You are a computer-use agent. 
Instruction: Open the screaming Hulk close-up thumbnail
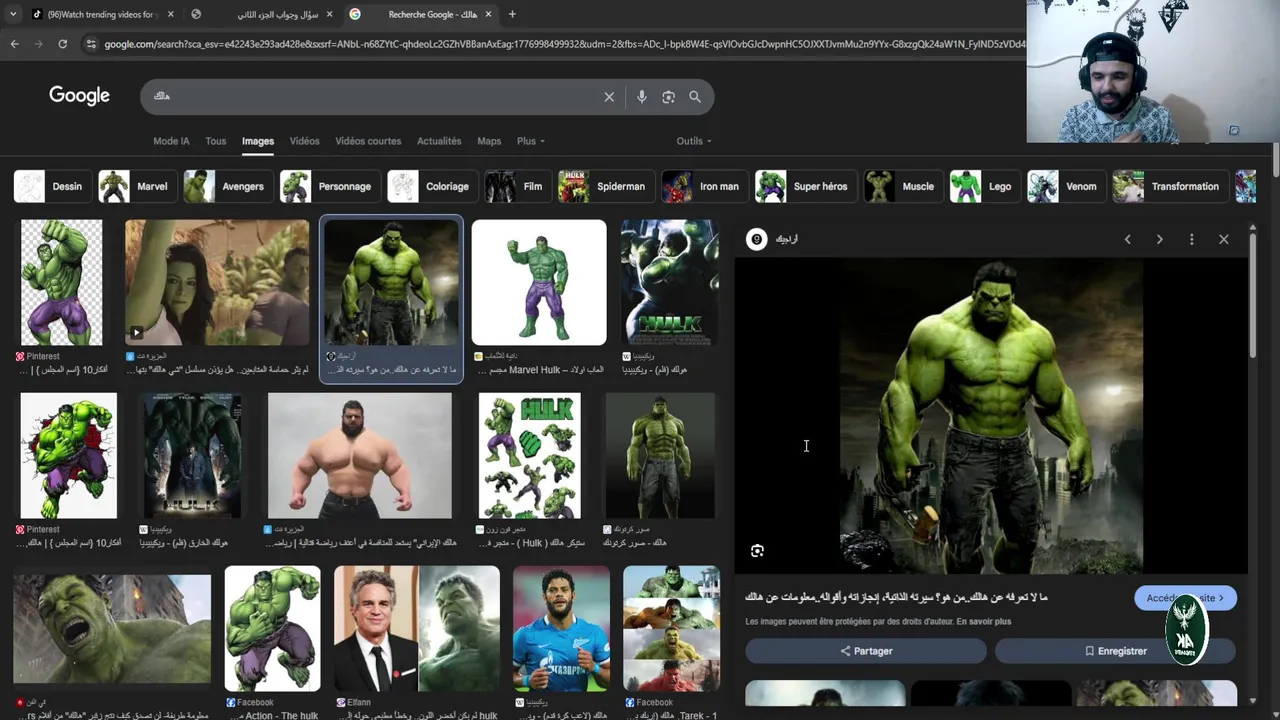click(112, 629)
